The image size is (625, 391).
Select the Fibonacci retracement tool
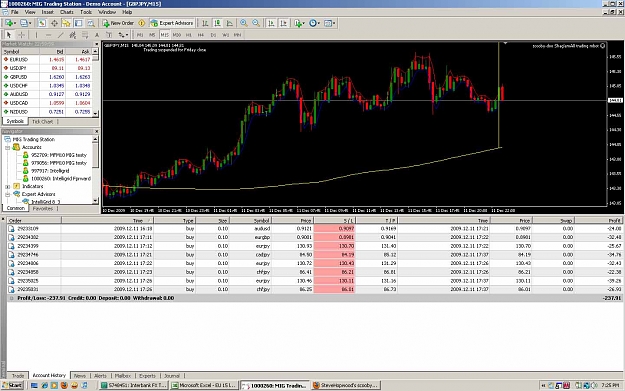(x=85, y=35)
